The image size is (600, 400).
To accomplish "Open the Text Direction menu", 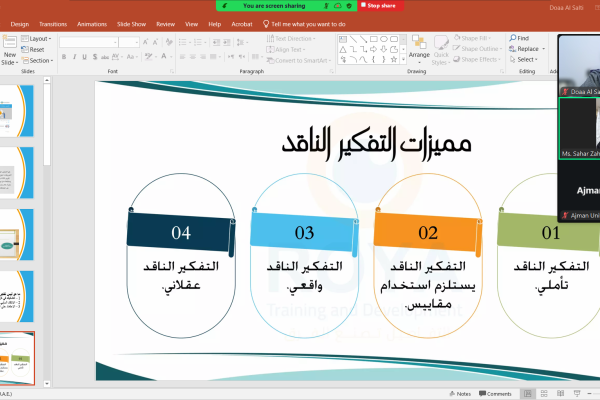I will (291, 39).
